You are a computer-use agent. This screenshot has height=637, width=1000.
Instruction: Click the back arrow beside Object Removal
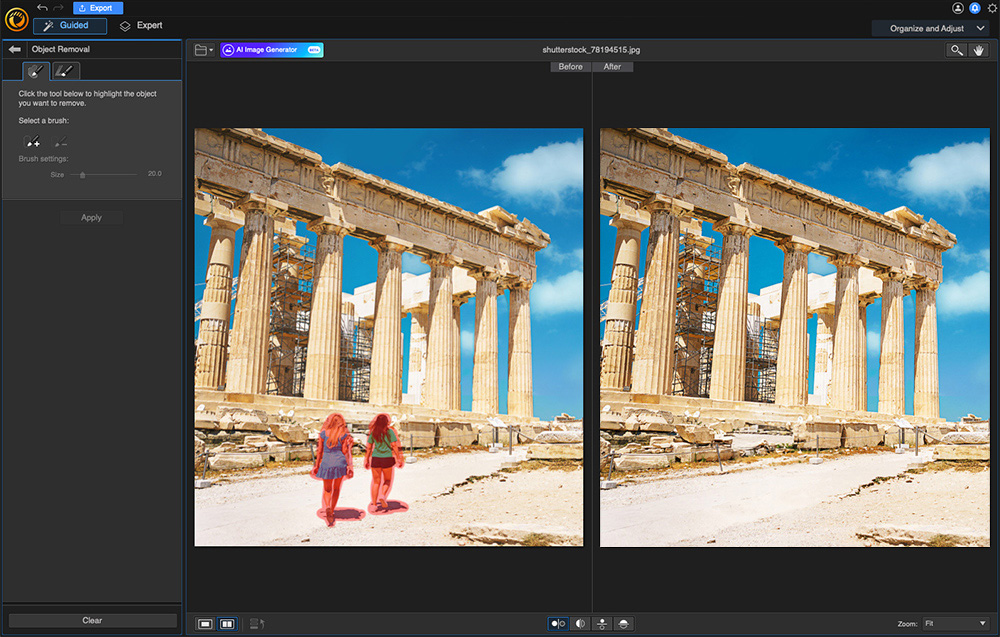coord(15,49)
